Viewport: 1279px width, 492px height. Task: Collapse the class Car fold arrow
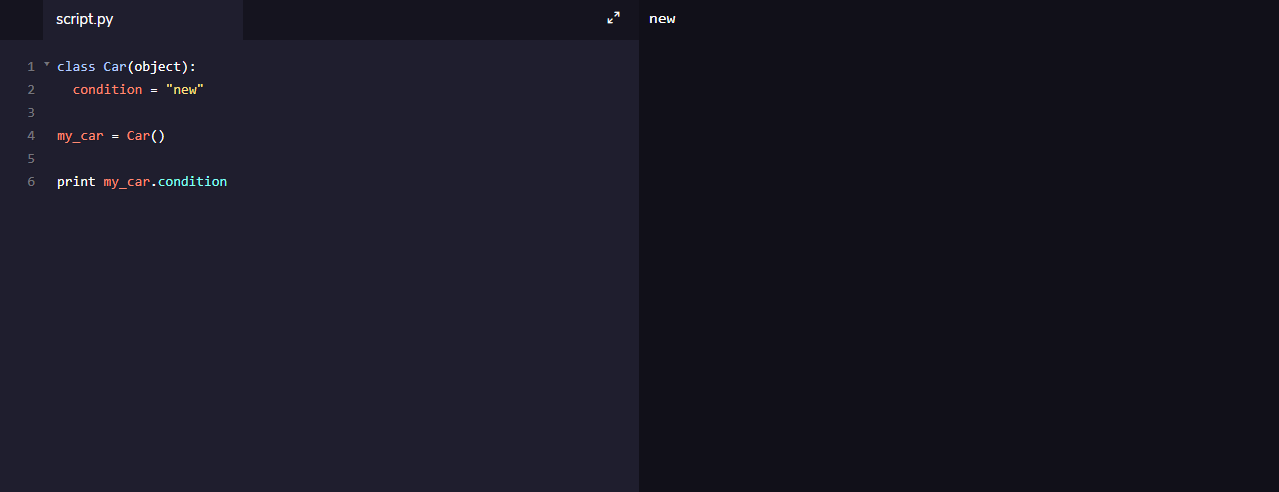pyautogui.click(x=46, y=65)
